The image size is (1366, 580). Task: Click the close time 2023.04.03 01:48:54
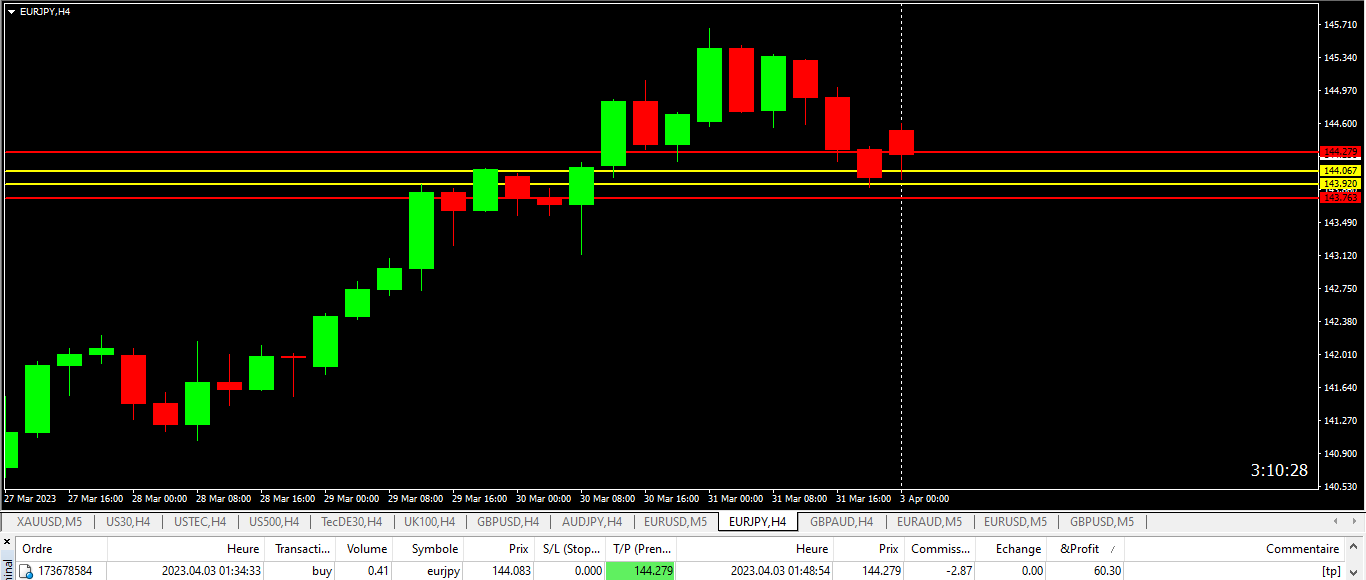pos(780,571)
